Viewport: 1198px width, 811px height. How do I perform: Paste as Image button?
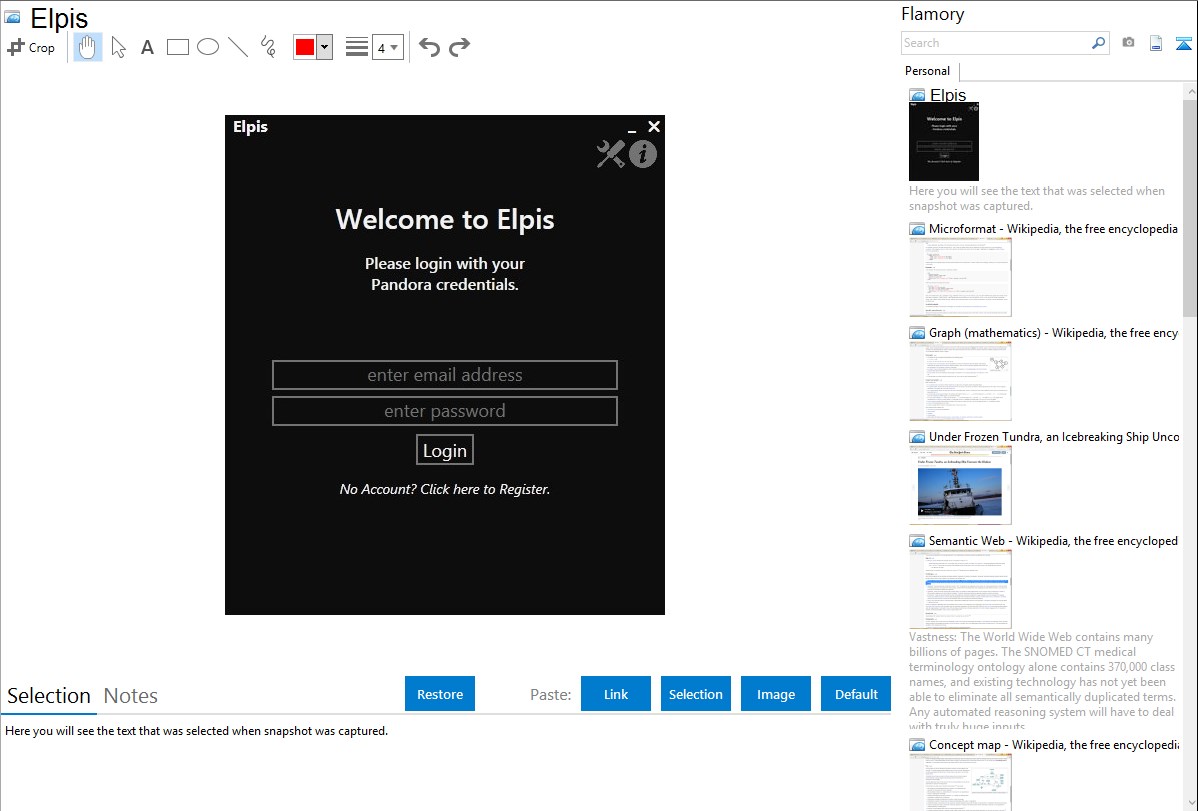coord(776,694)
